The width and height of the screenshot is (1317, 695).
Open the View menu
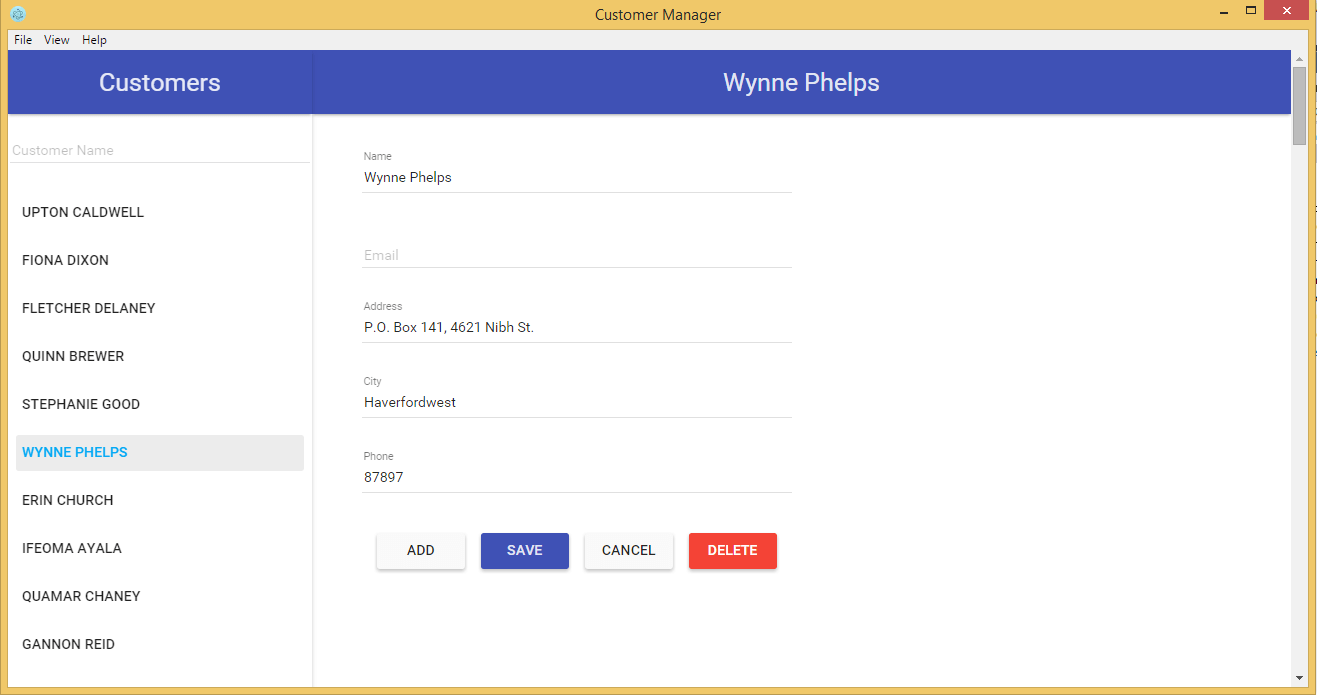point(57,40)
